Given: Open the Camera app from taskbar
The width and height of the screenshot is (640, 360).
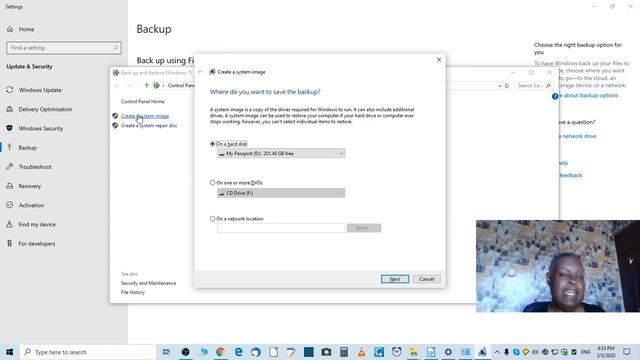Looking at the screenshot, I should coord(326,352).
